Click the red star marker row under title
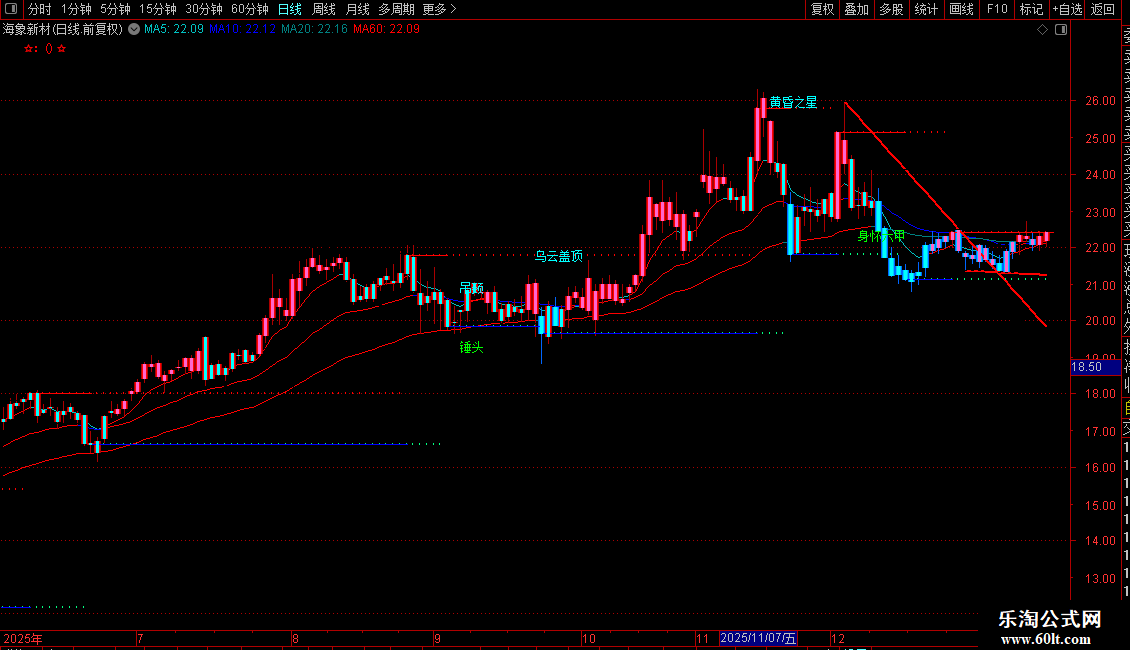 [45, 49]
